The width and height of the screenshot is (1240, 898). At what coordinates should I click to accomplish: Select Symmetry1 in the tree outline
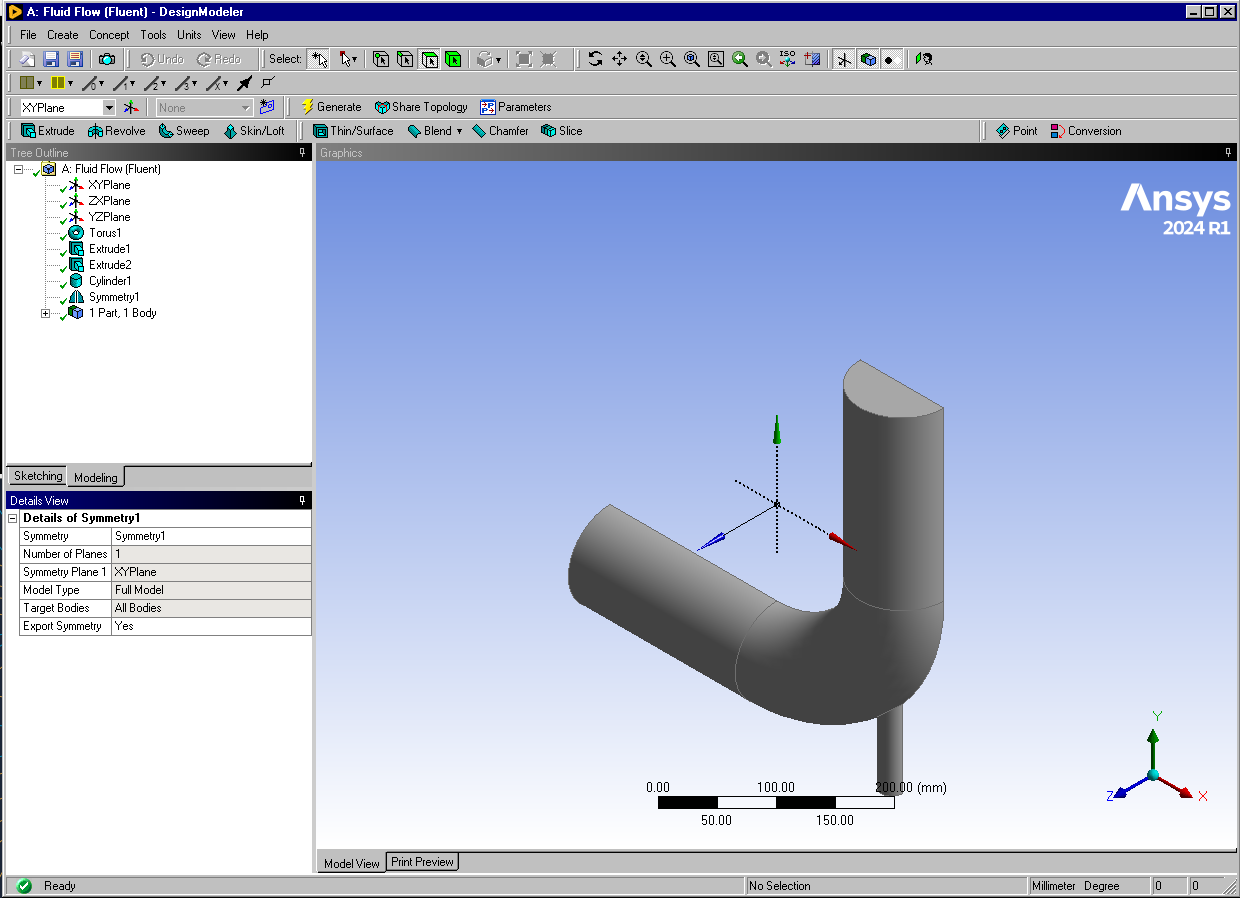pos(113,297)
